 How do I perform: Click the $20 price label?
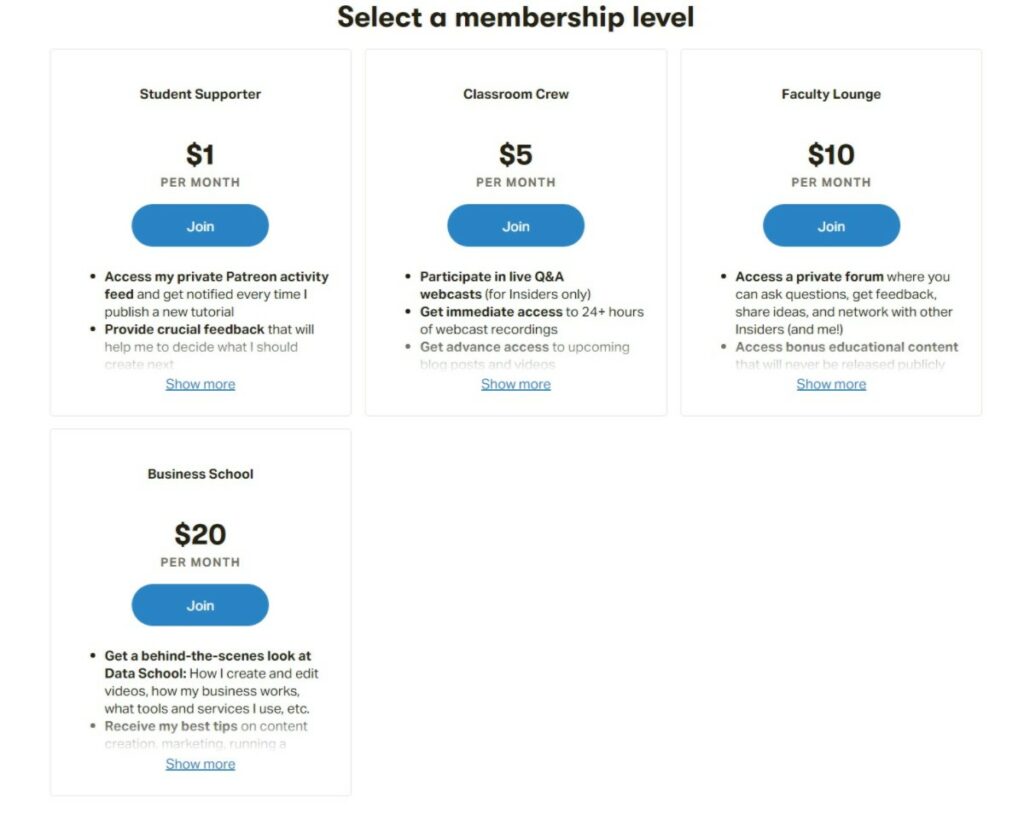click(199, 535)
